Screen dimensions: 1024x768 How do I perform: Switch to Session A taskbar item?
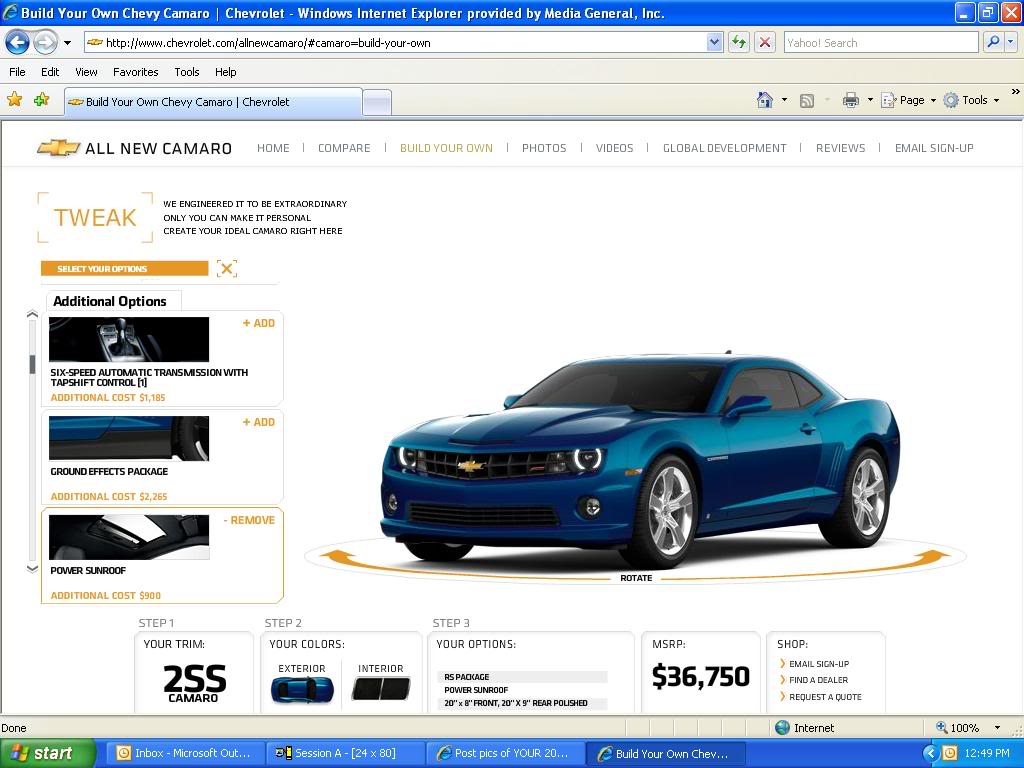click(344, 753)
